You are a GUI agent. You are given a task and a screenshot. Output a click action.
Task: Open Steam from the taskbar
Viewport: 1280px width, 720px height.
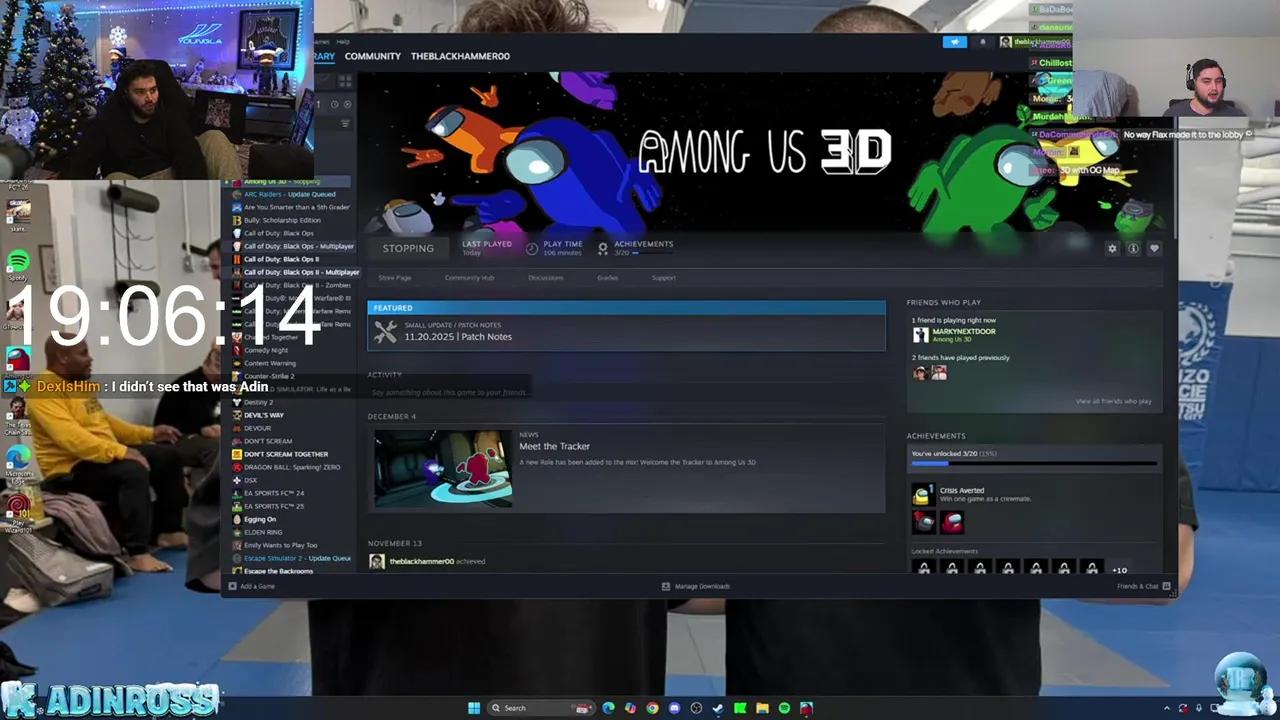point(718,708)
